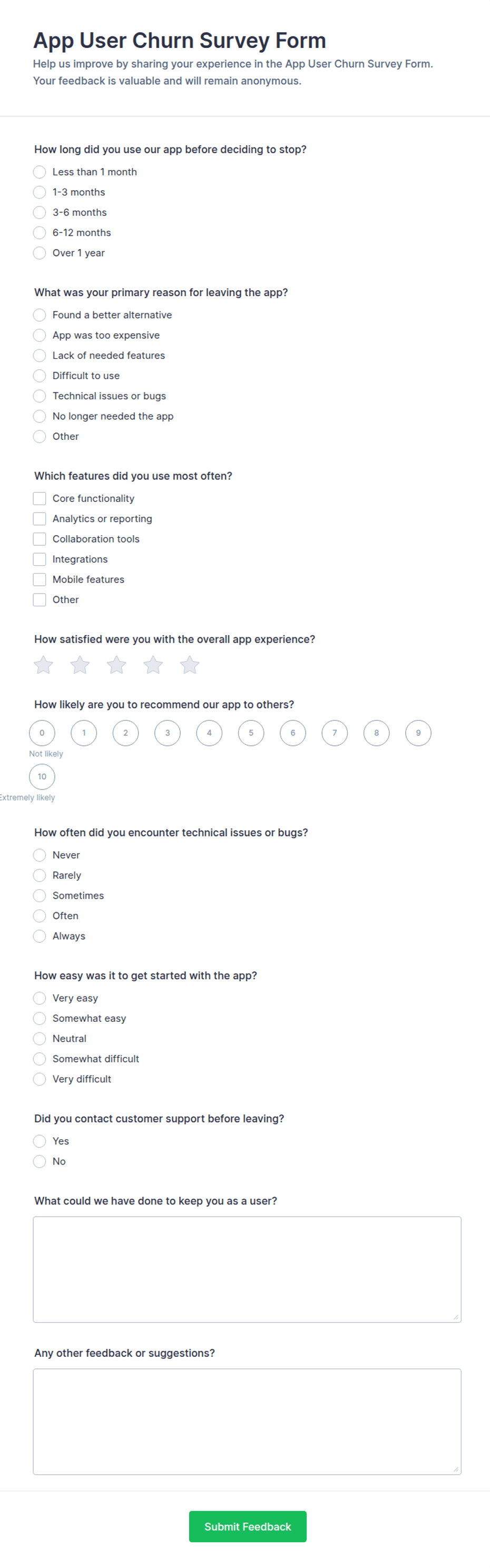
Task: Enable the Mobile features checkbox
Action: point(40,579)
